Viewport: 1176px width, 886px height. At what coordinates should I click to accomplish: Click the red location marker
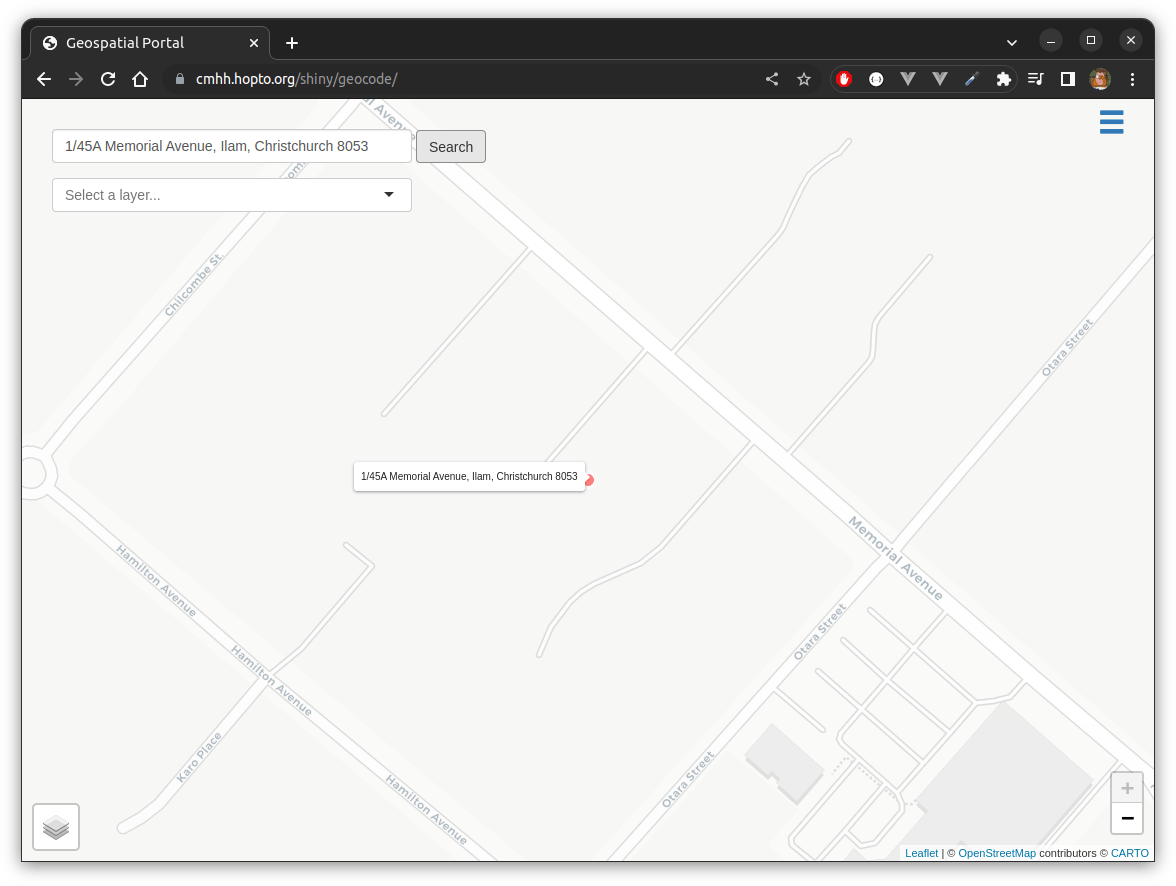[590, 480]
